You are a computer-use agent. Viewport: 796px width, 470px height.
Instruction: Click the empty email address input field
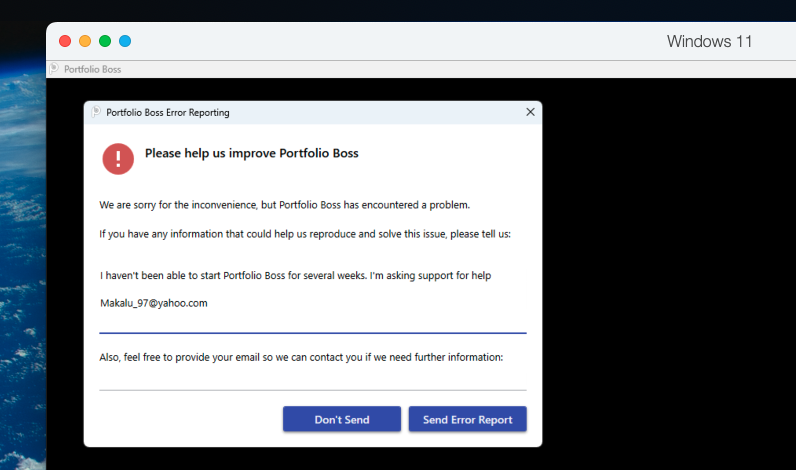(x=312, y=380)
